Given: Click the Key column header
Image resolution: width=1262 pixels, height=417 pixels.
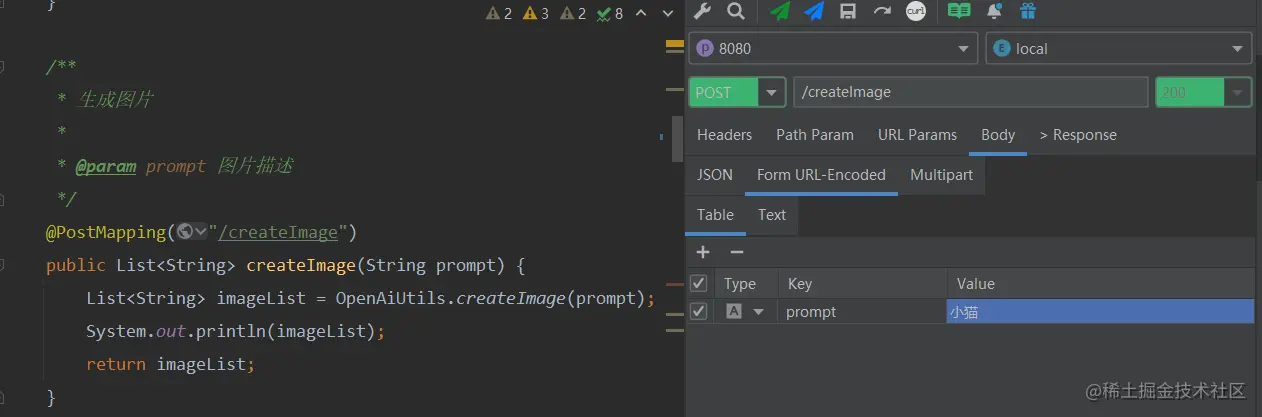Looking at the screenshot, I should pyautogui.click(x=863, y=284).
